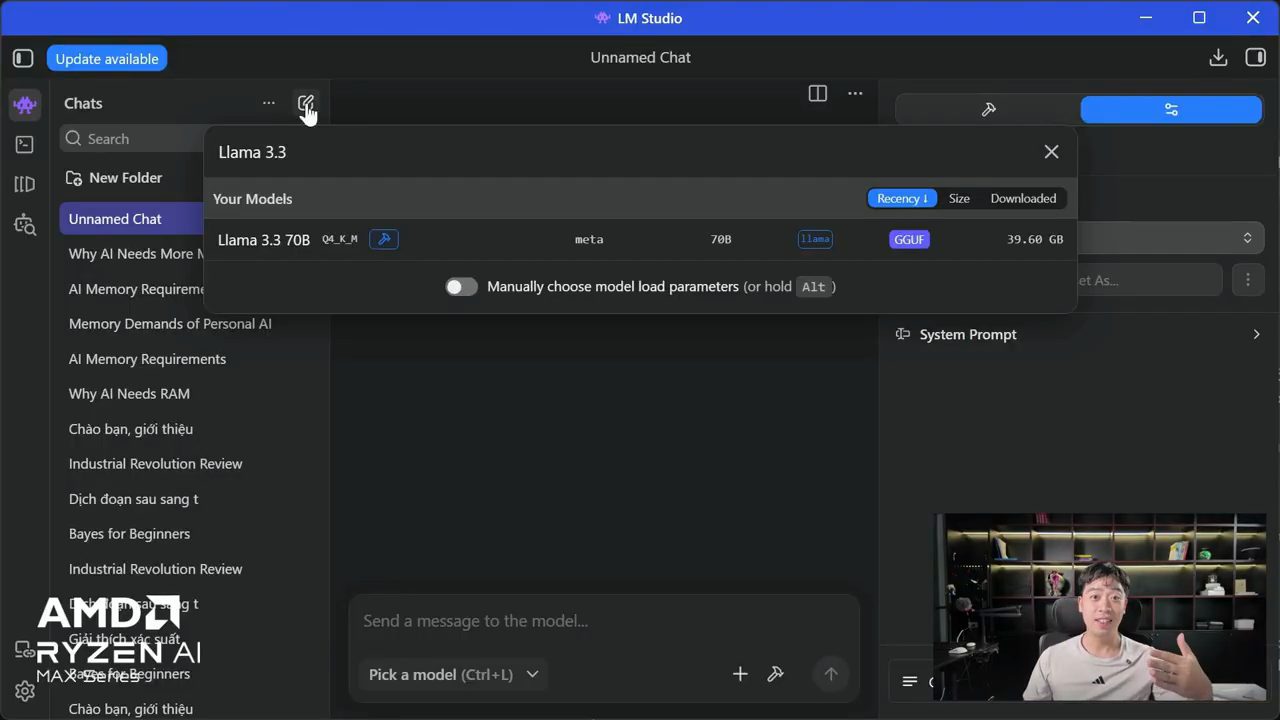Open the Chats header more options ellipsis
This screenshot has height=720, width=1280.
268,103
